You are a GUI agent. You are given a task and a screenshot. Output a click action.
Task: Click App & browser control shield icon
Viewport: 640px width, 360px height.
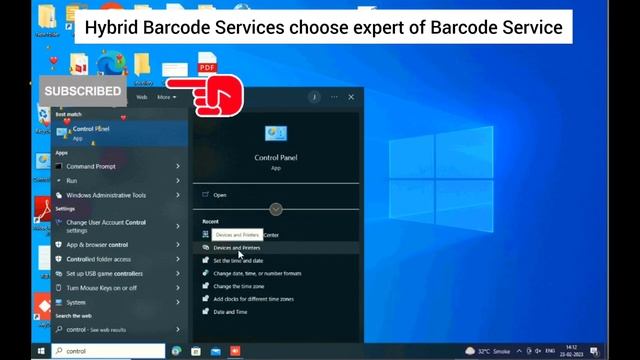click(x=59, y=244)
